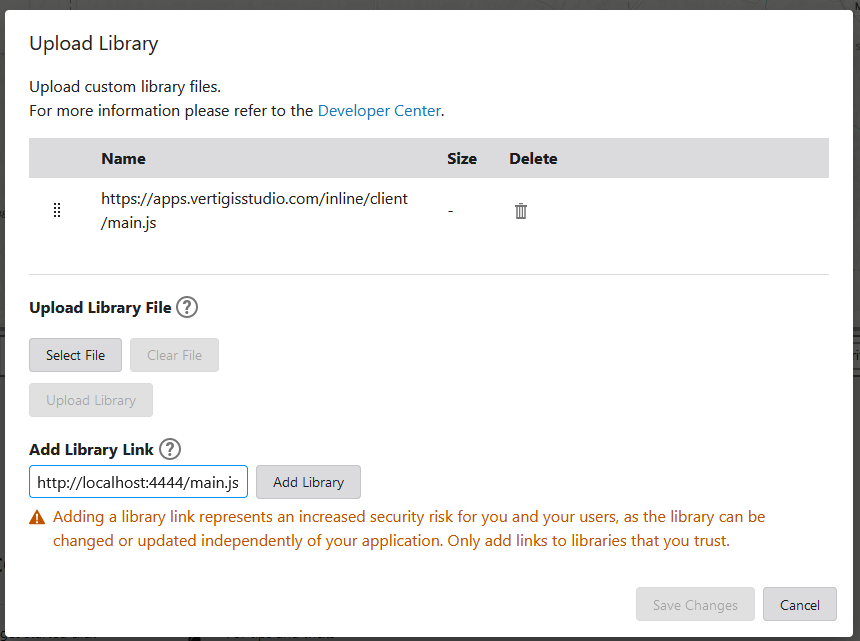Click the Save Changes button
860x641 pixels.
click(695, 605)
